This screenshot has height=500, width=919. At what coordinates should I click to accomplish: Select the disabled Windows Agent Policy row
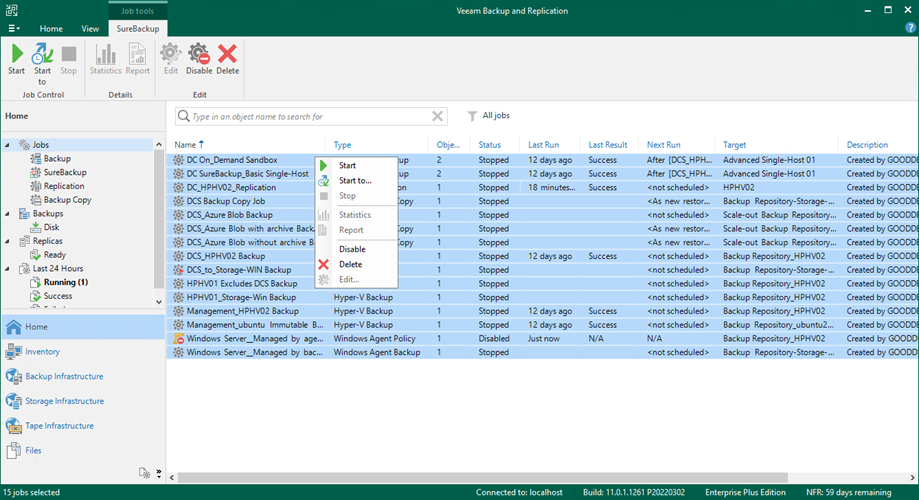click(x=543, y=339)
